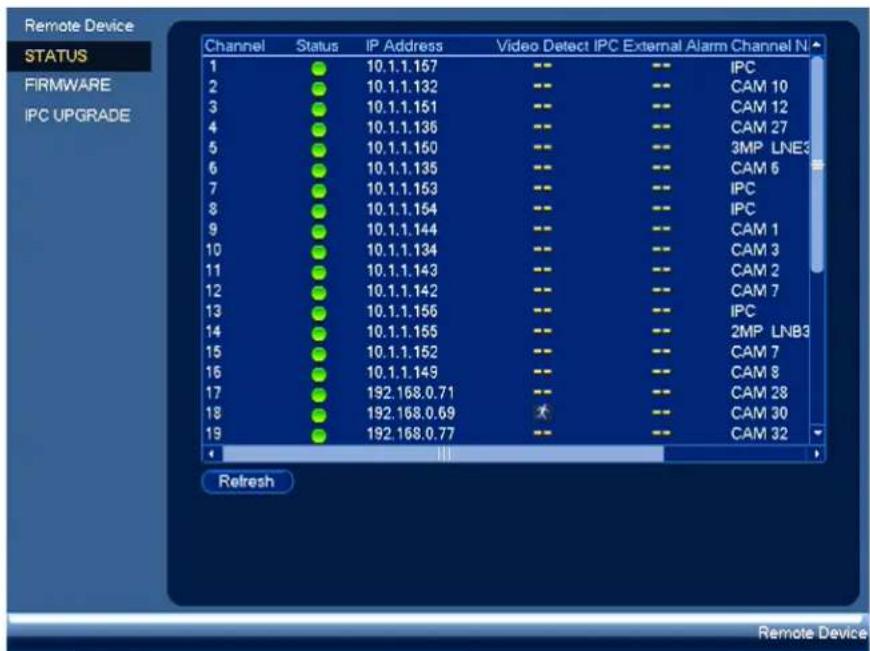Click the Refresh button
This screenshot has width=870, height=651.
[x=247, y=481]
